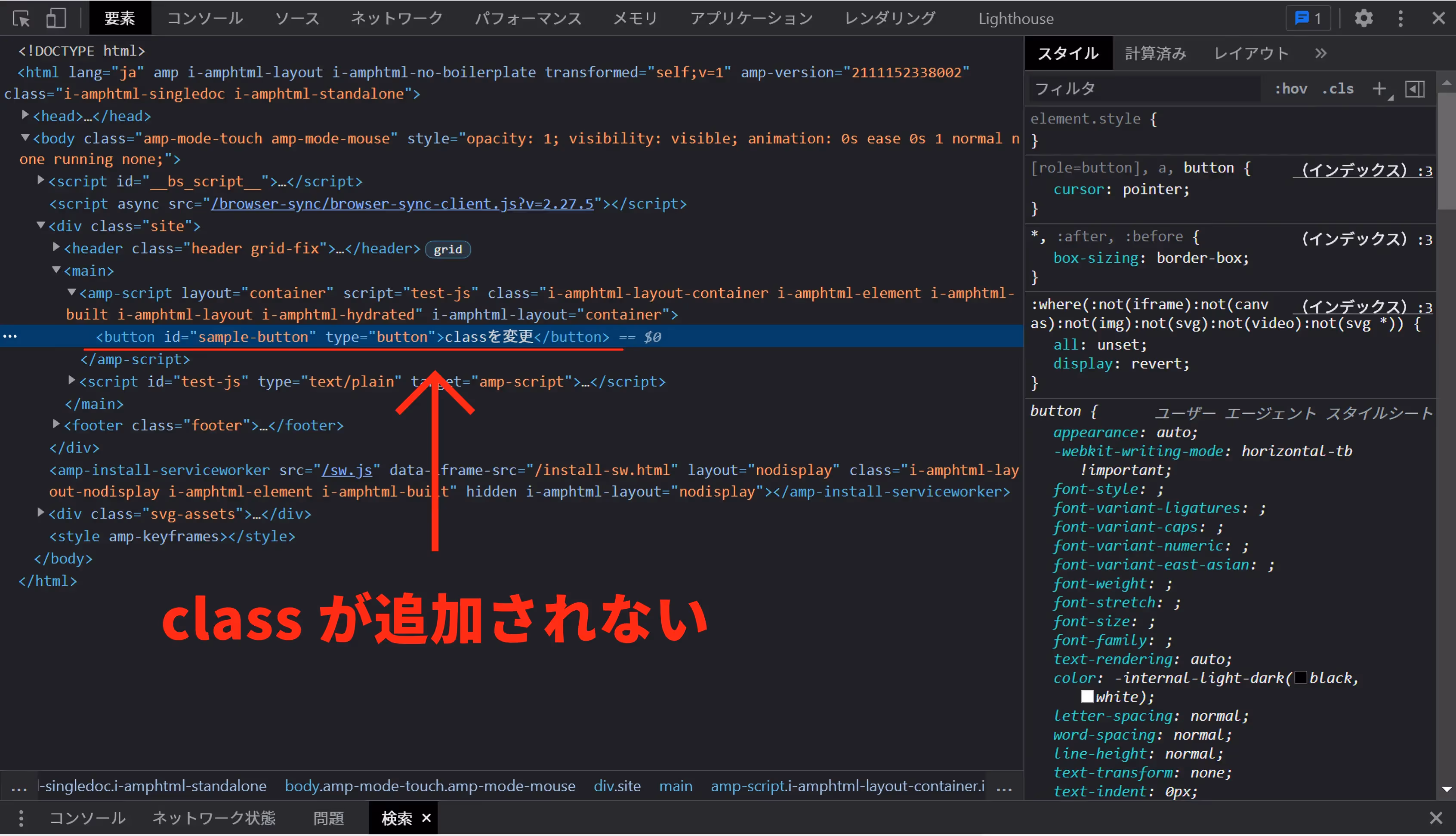Switch to the コンソール top tab

(x=205, y=18)
